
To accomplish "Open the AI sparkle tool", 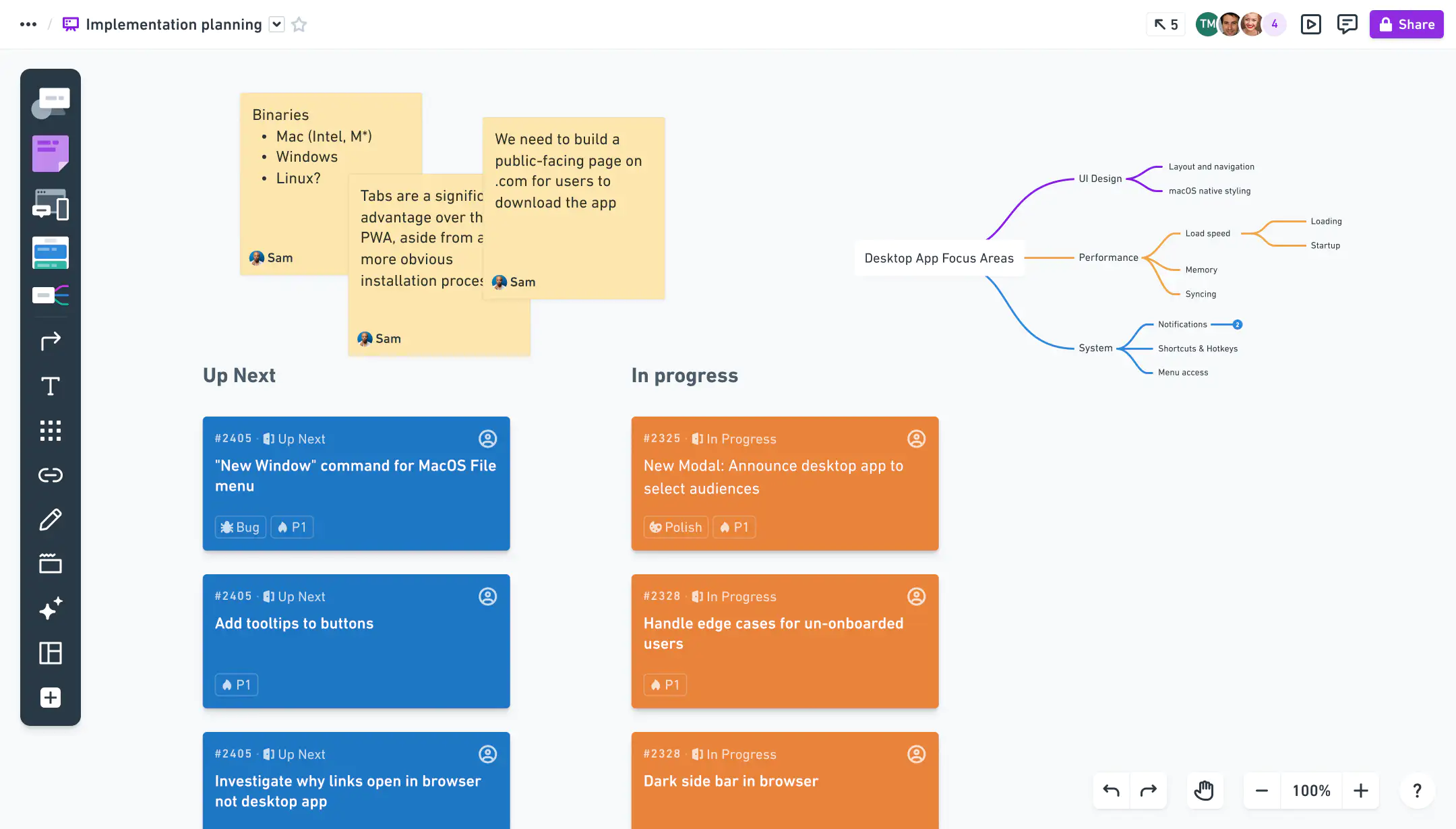I will pos(51,608).
